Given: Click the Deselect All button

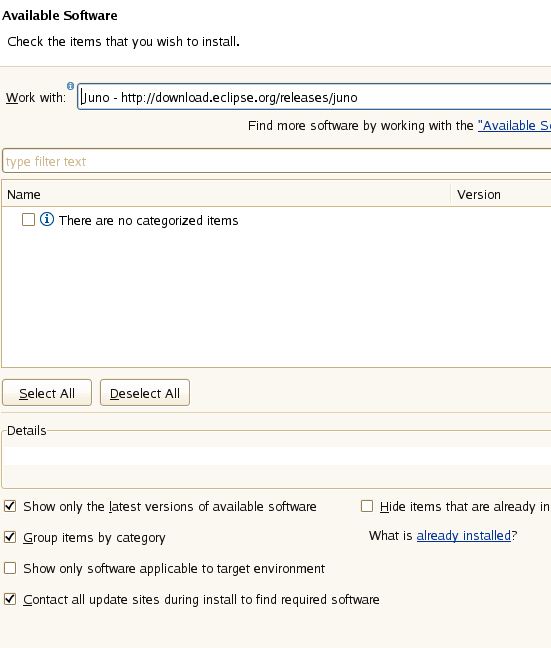Looking at the screenshot, I should coord(145,393).
